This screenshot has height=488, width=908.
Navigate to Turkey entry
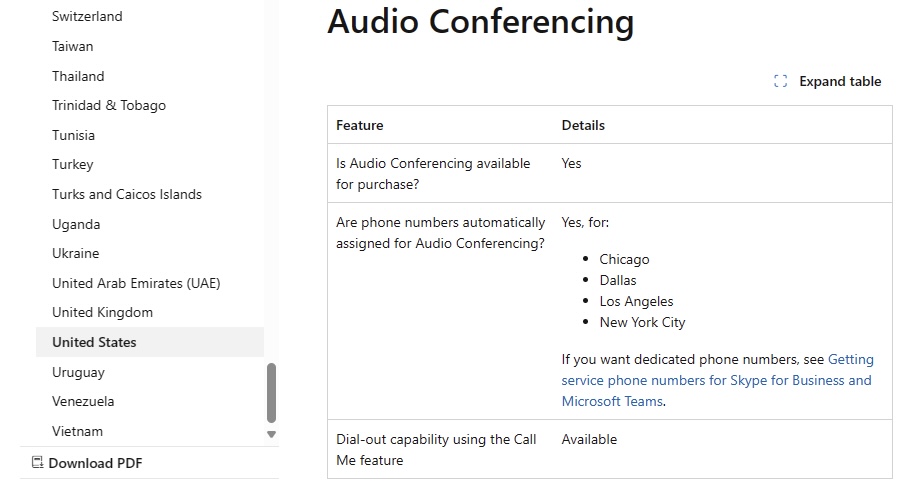pos(72,164)
